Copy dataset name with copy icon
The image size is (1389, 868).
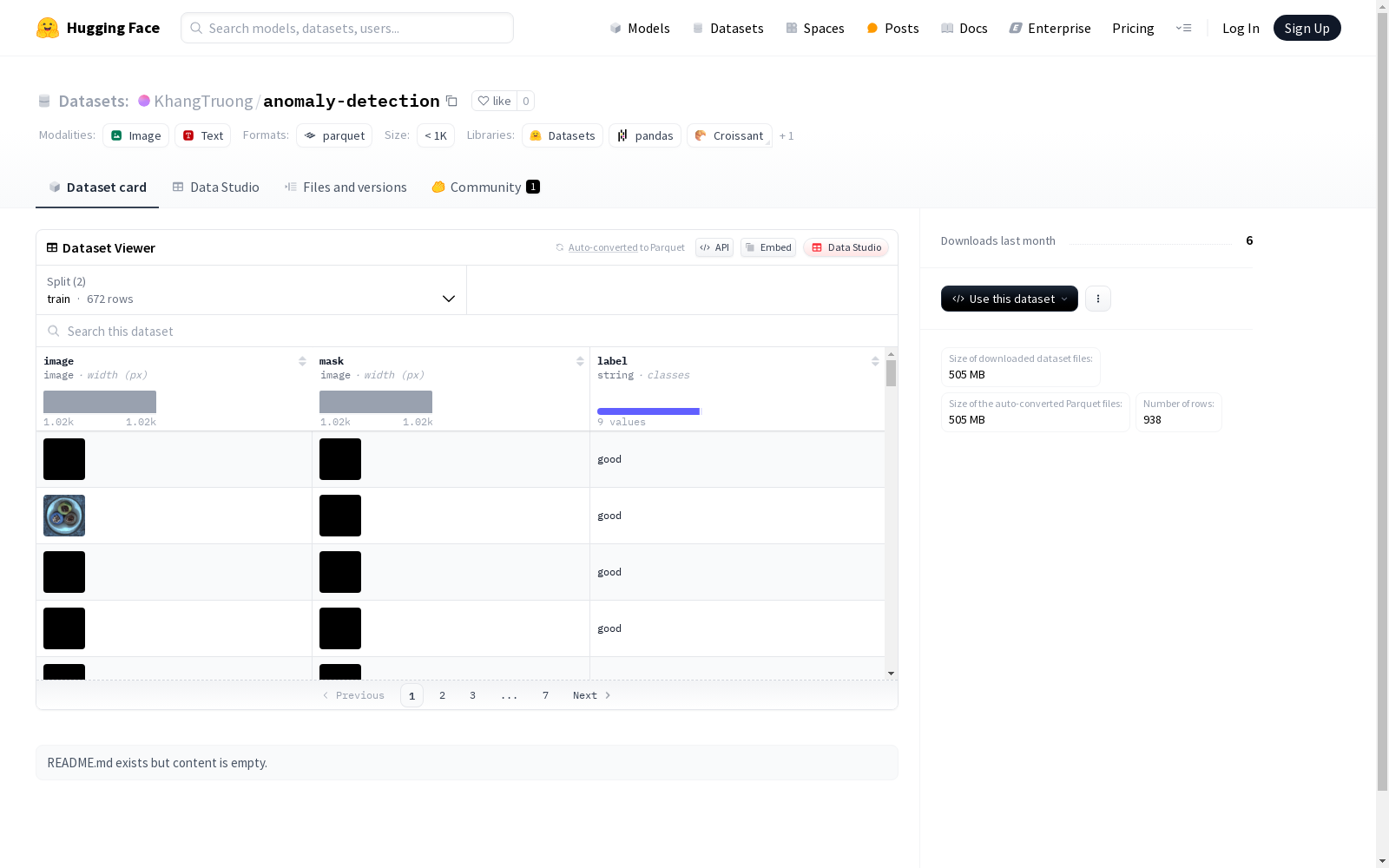pos(451,101)
